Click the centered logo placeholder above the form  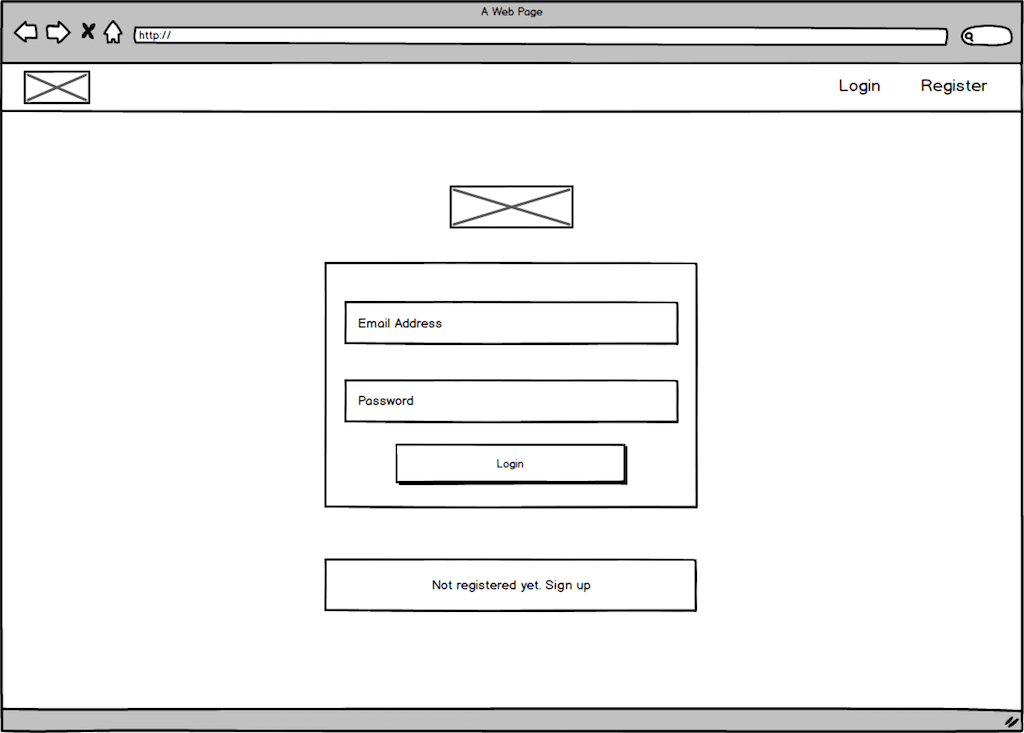click(x=511, y=206)
